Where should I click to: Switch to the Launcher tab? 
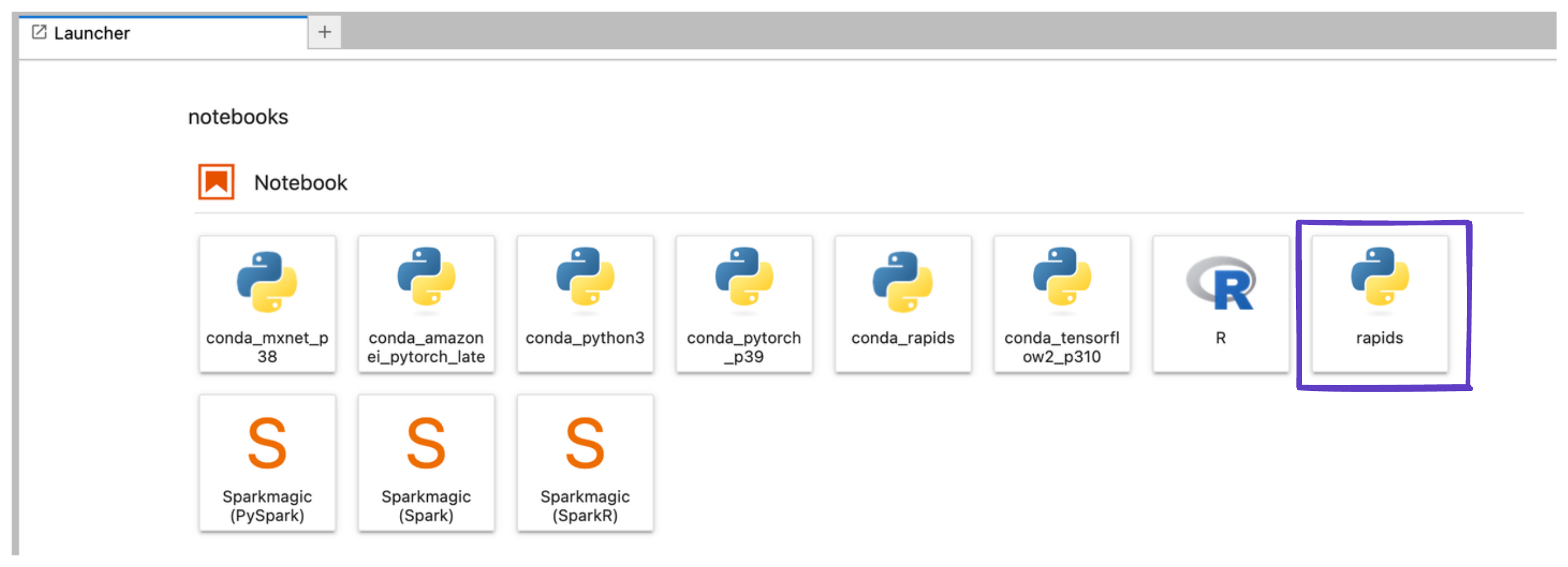[163, 33]
